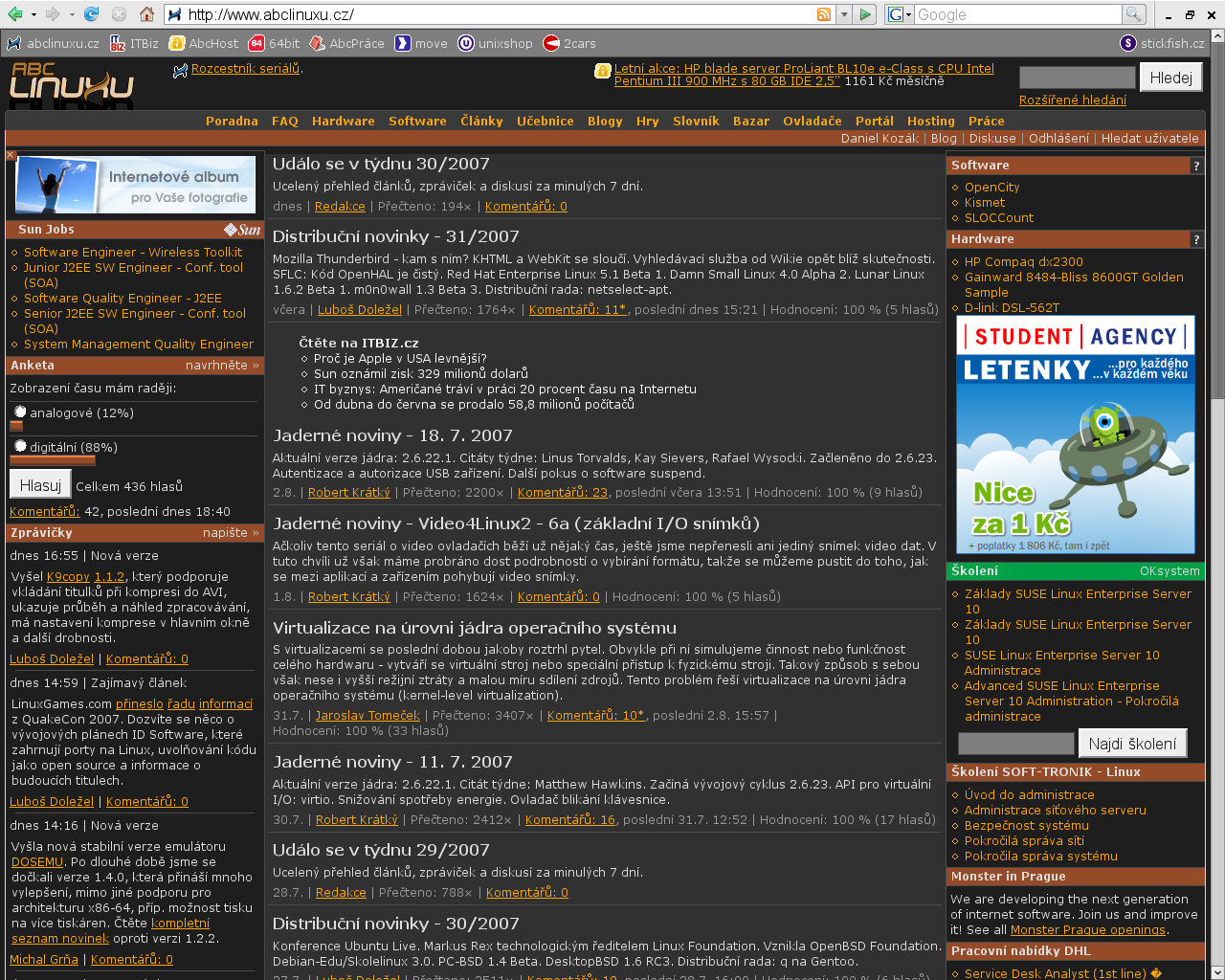Click the search magnifier icon
The width and height of the screenshot is (1225, 980).
pos(1133,14)
